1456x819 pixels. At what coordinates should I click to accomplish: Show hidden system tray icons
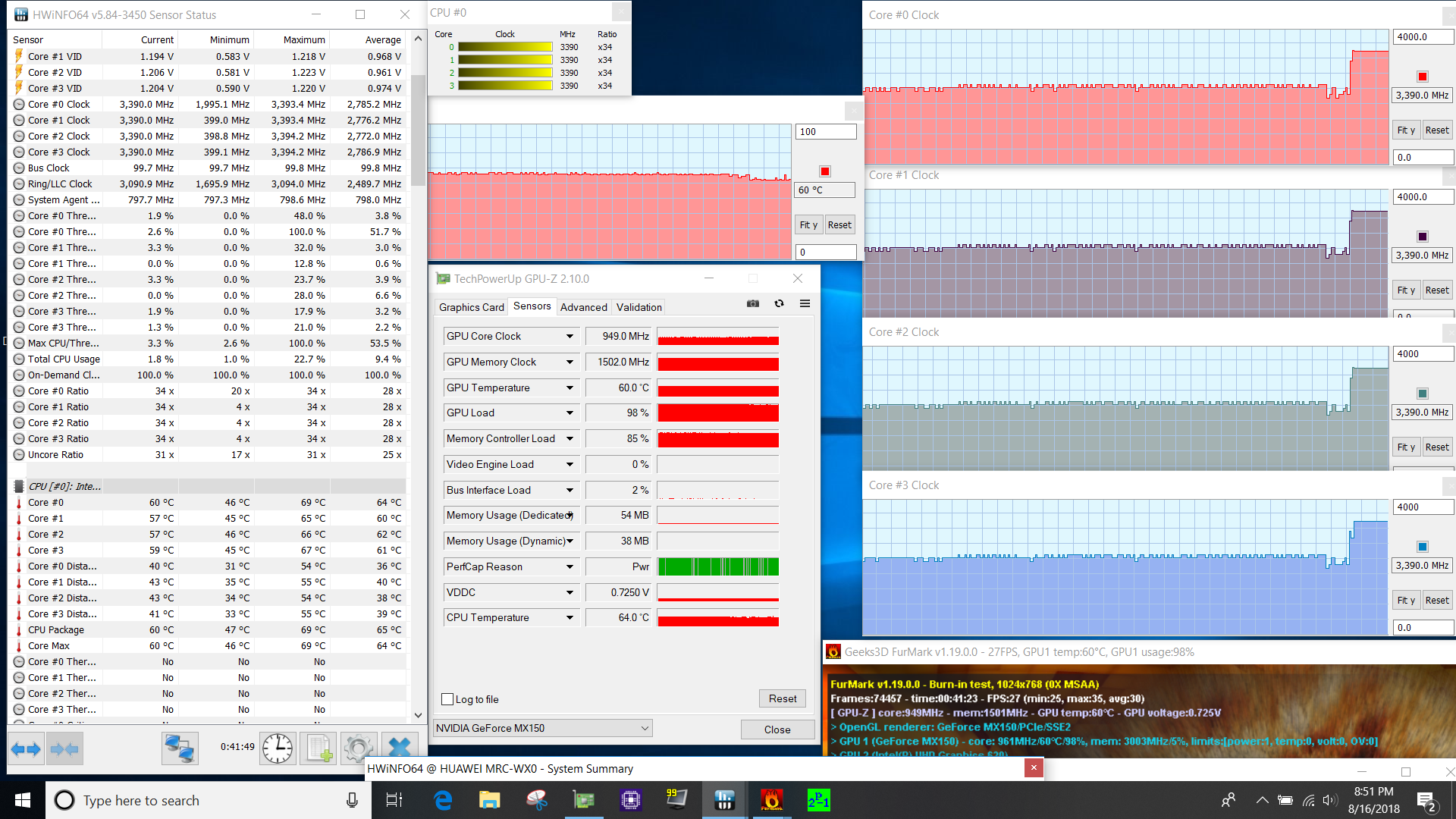pos(1262,800)
